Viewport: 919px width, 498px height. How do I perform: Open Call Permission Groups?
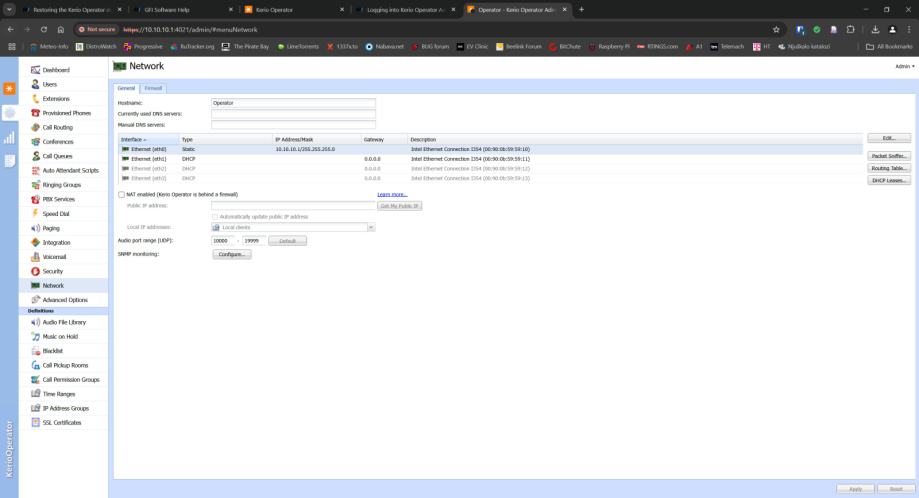pyautogui.click(x=71, y=380)
